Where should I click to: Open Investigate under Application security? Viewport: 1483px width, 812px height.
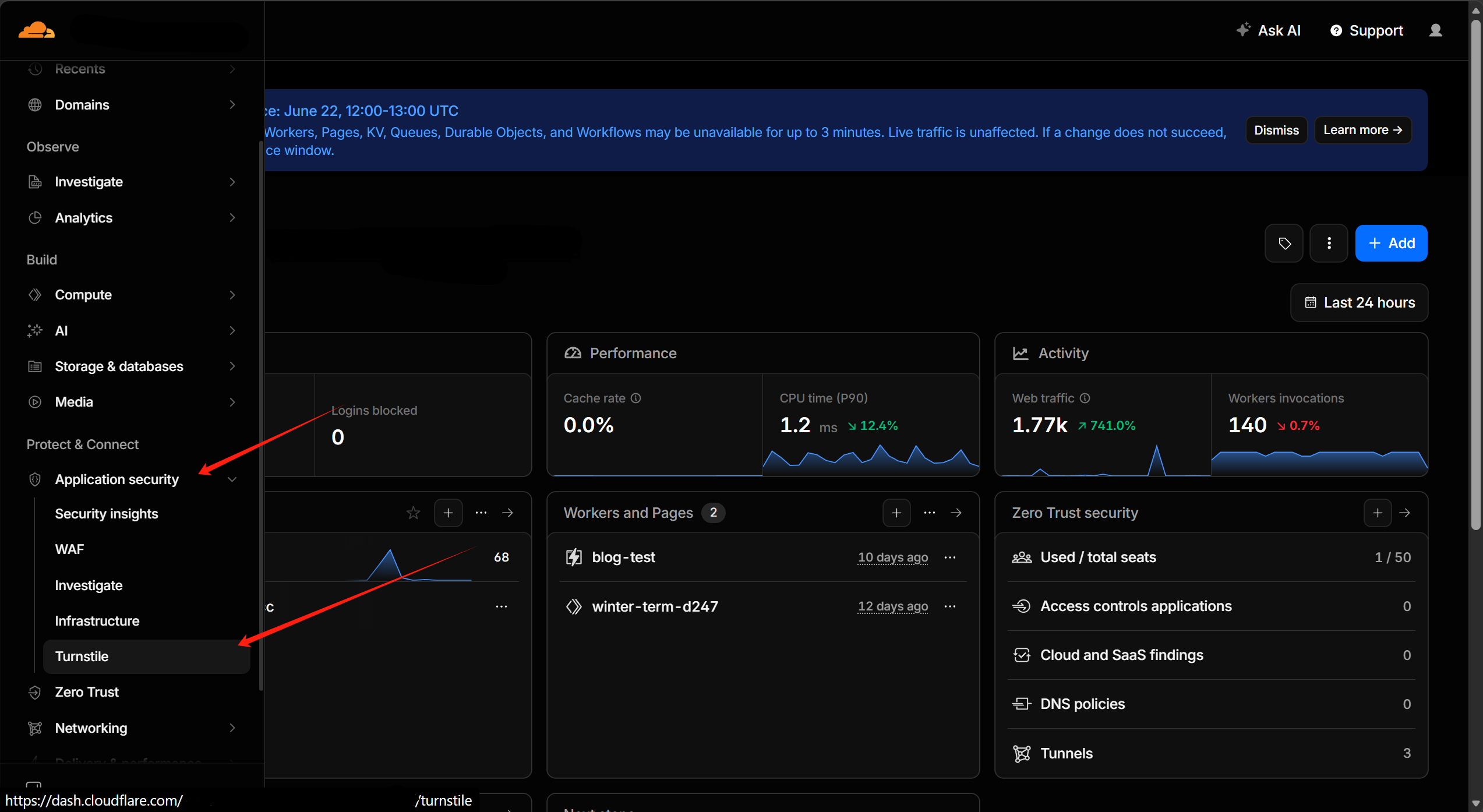tap(89, 585)
